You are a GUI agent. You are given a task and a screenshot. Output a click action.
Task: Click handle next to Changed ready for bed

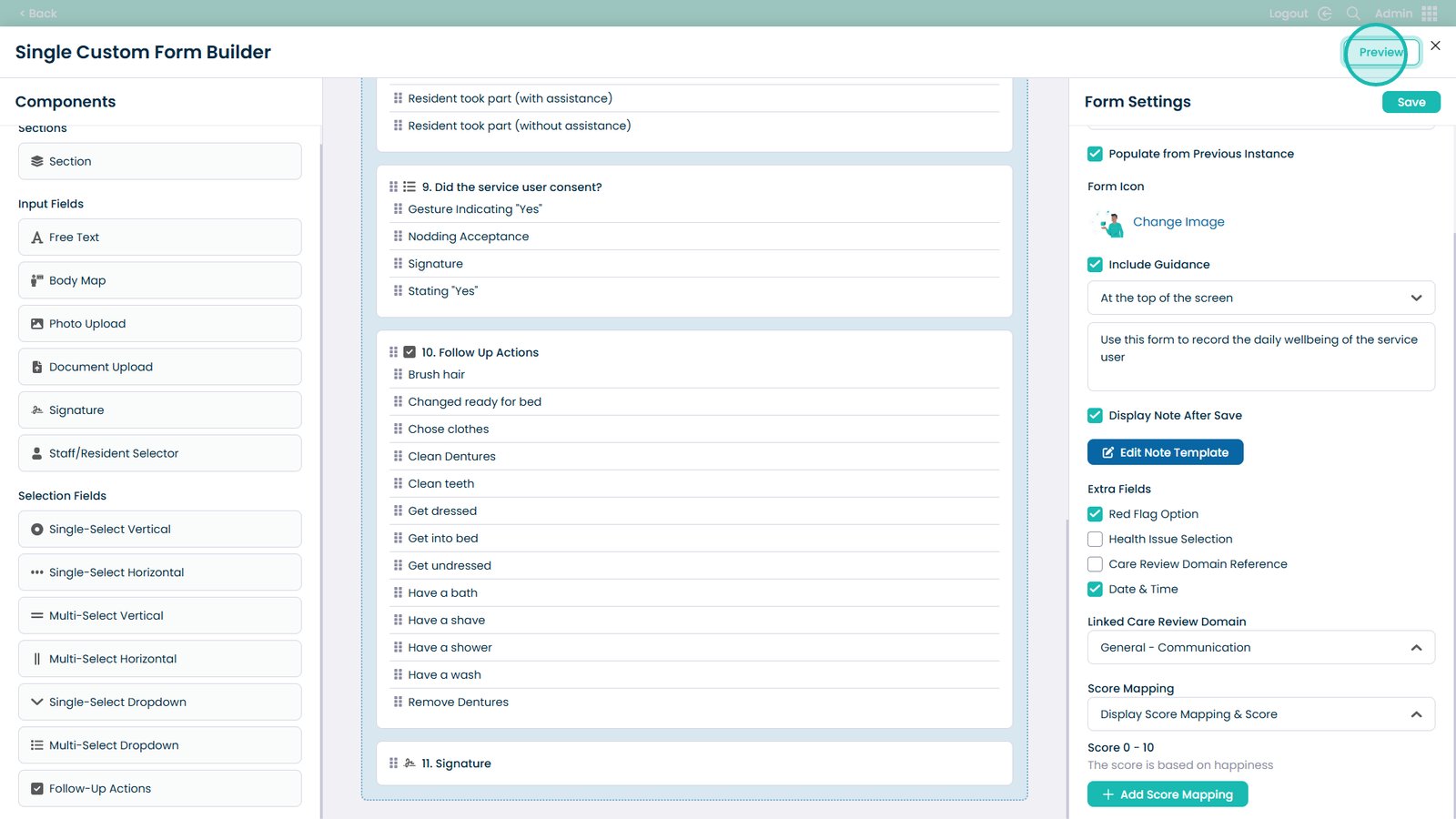click(x=398, y=401)
